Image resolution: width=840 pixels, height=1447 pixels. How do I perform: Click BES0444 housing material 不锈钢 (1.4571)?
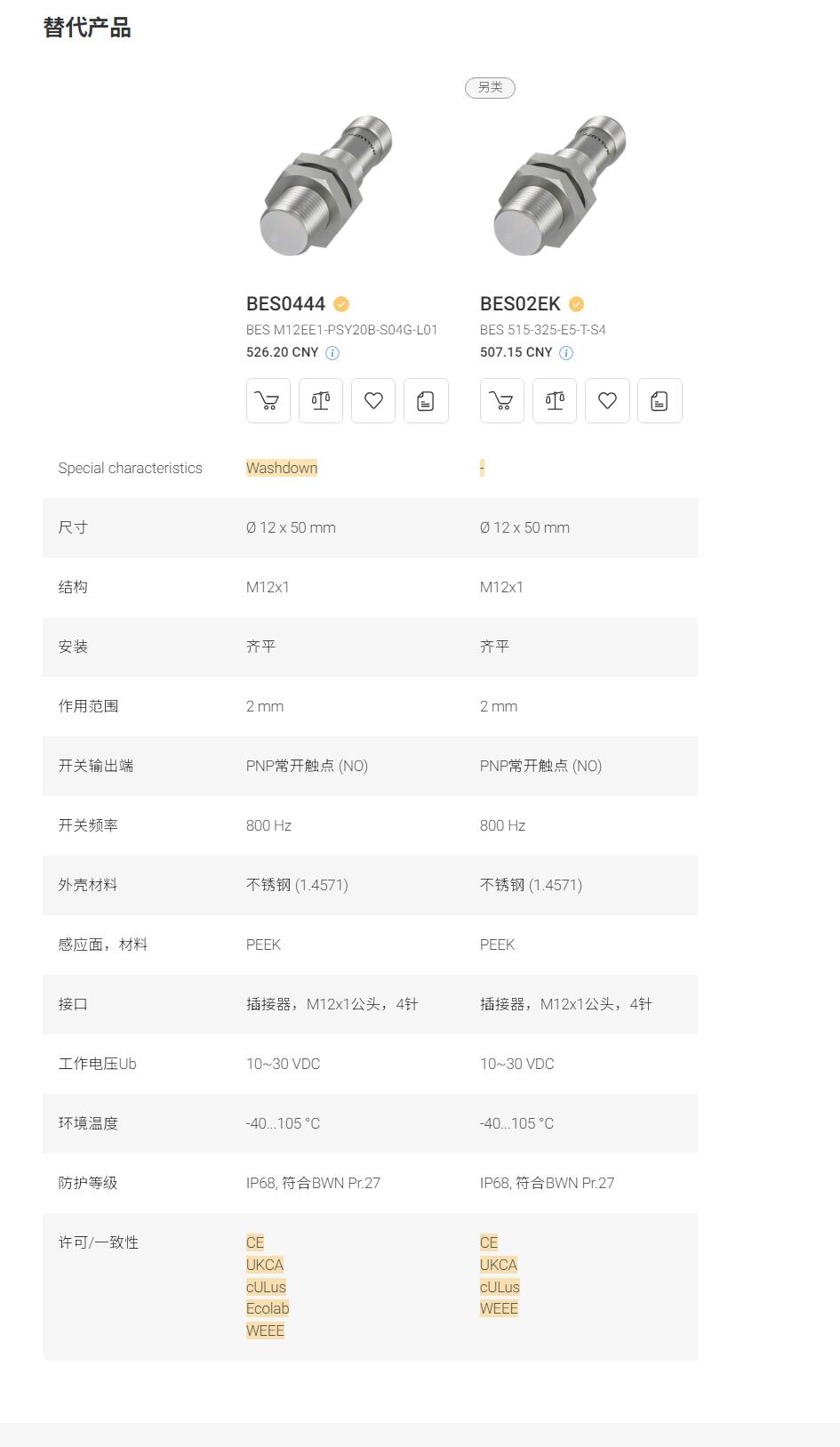click(297, 885)
